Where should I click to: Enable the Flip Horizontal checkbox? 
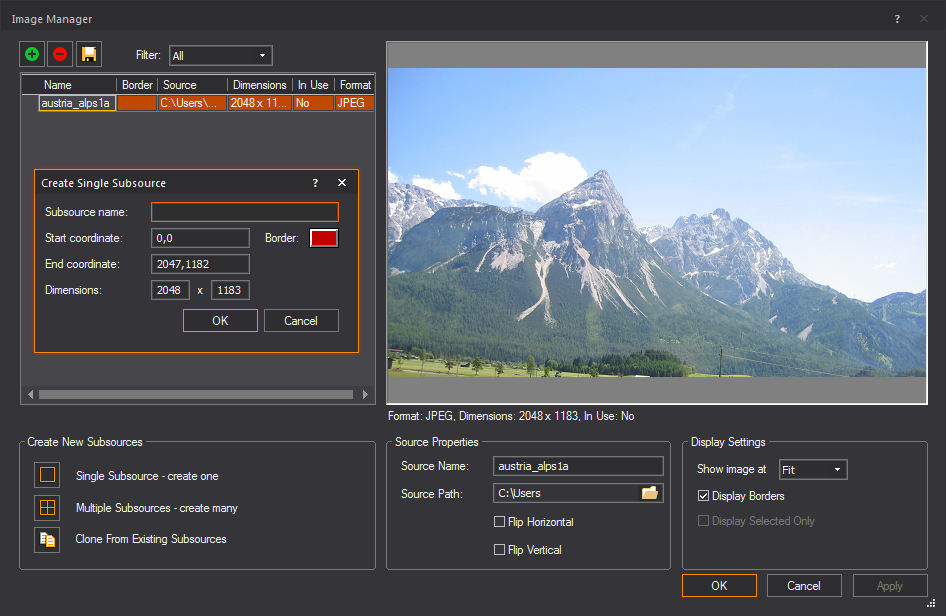(x=500, y=522)
